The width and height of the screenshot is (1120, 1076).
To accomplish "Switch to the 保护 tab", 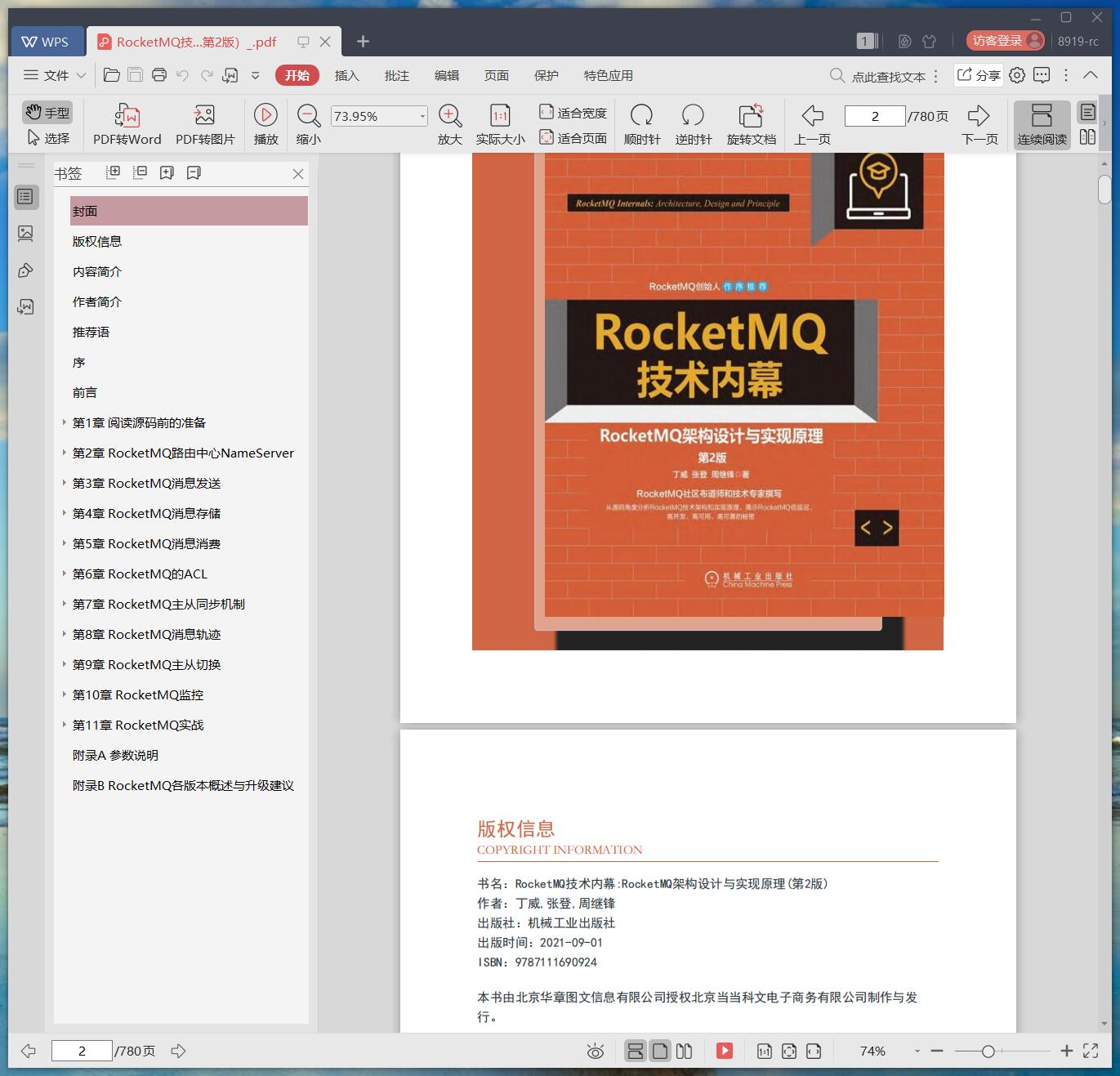I will coord(546,75).
